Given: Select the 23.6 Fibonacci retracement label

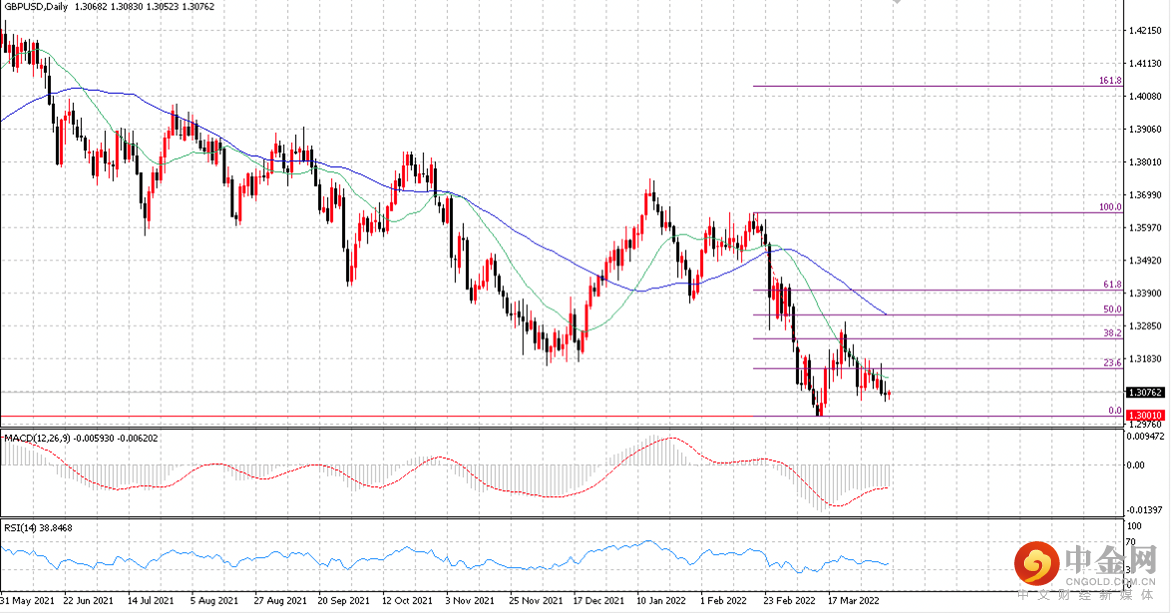Looking at the screenshot, I should coord(1111,364).
